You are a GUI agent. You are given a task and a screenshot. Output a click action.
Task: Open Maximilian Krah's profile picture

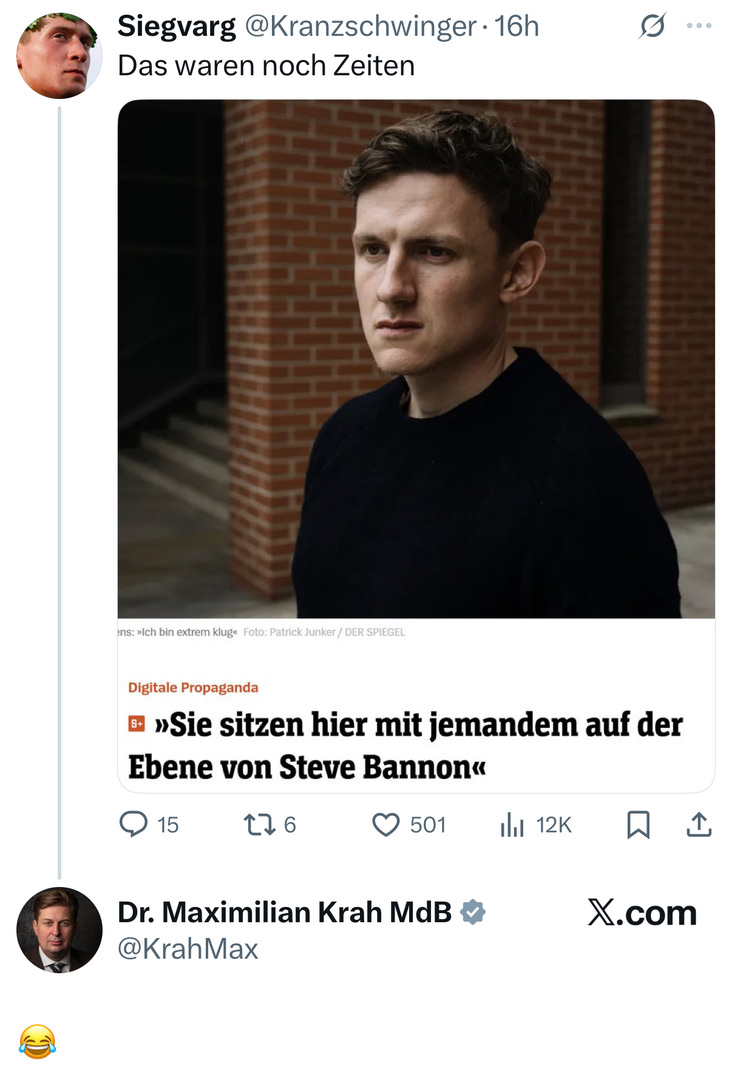point(59,929)
